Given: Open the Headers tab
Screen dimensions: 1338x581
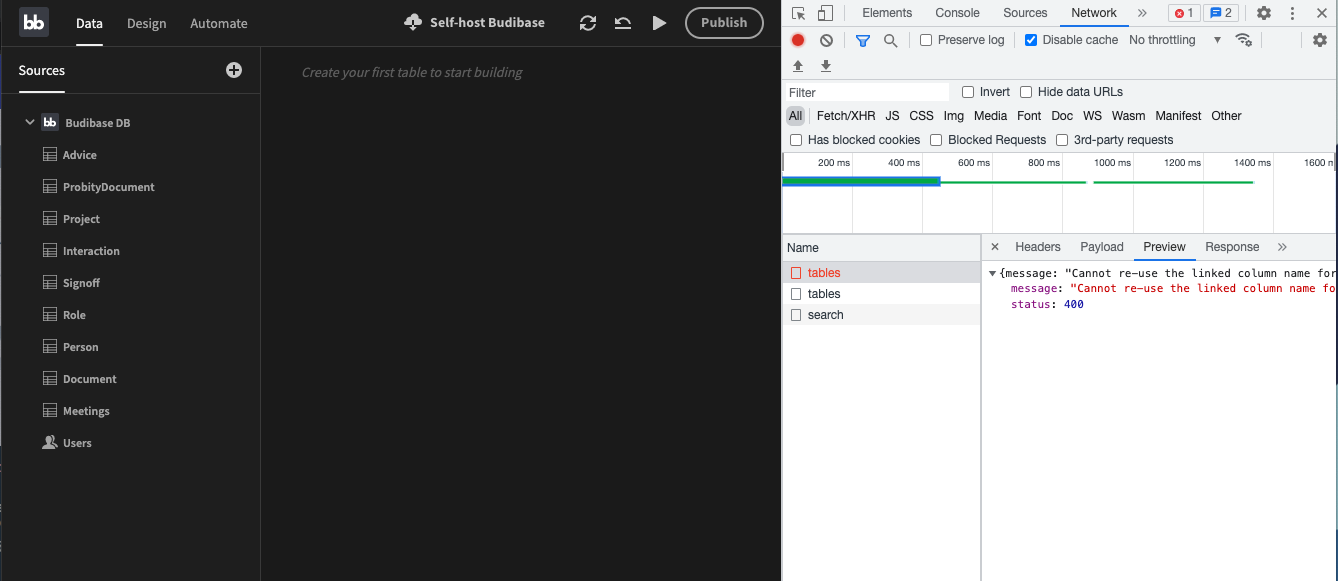Looking at the screenshot, I should pyautogui.click(x=1038, y=247).
